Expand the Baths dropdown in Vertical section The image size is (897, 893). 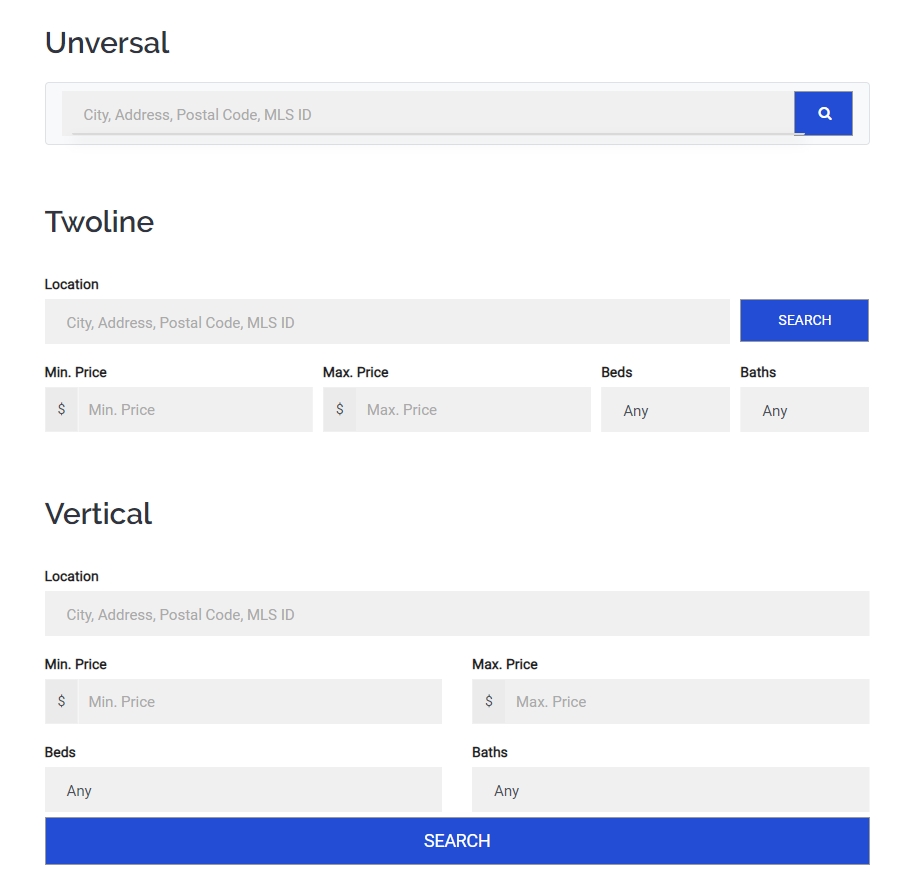[x=670, y=790]
